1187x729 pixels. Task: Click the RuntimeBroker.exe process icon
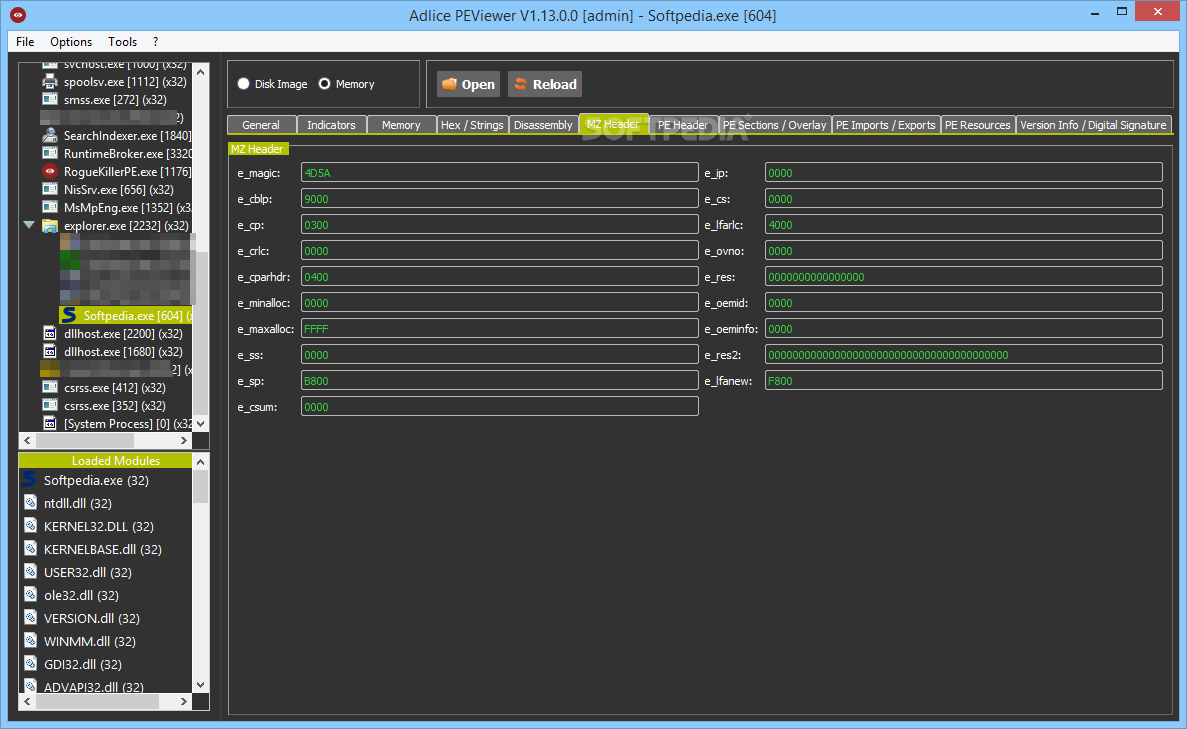click(50, 154)
